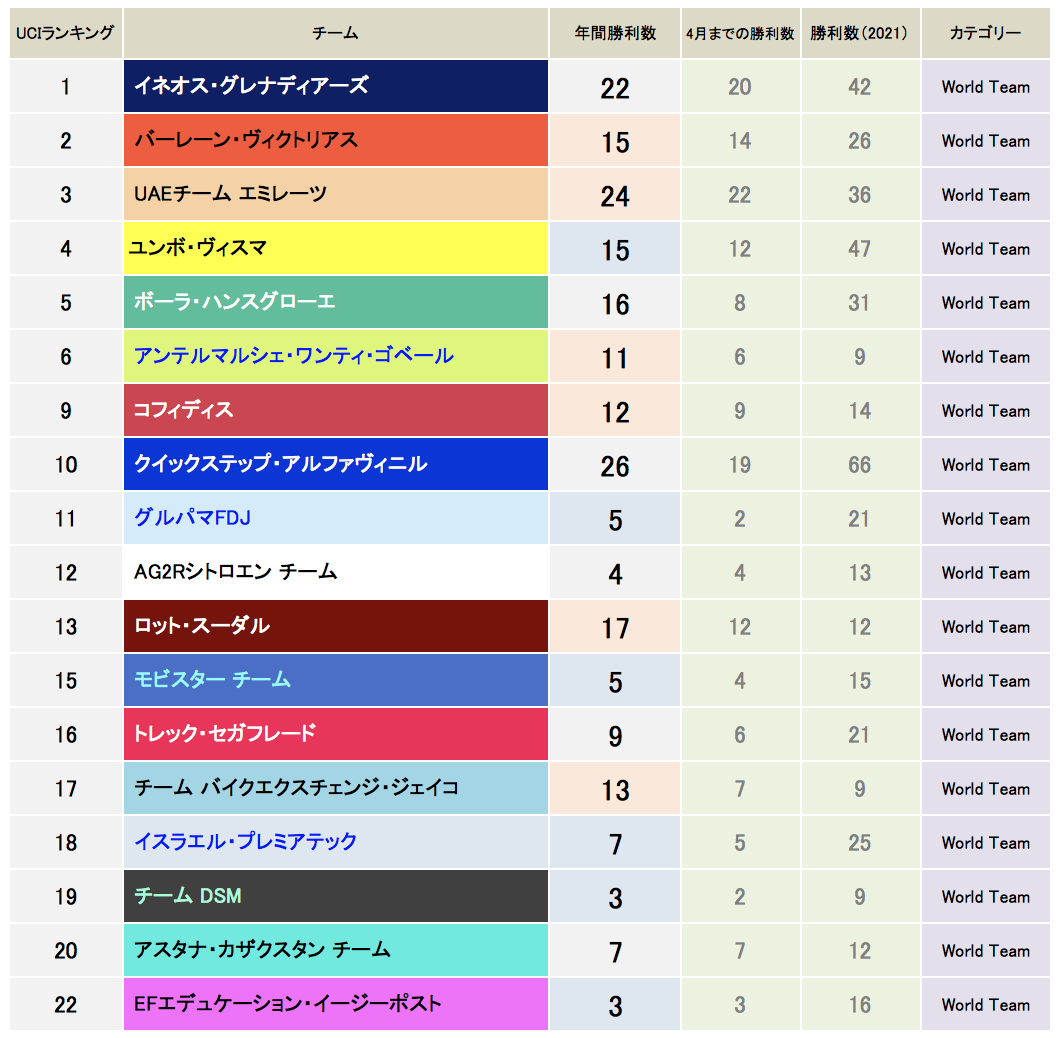This screenshot has height=1038, width=1058.
Task: Click annual wins value 26 for クイックステップ
Action: pos(615,466)
